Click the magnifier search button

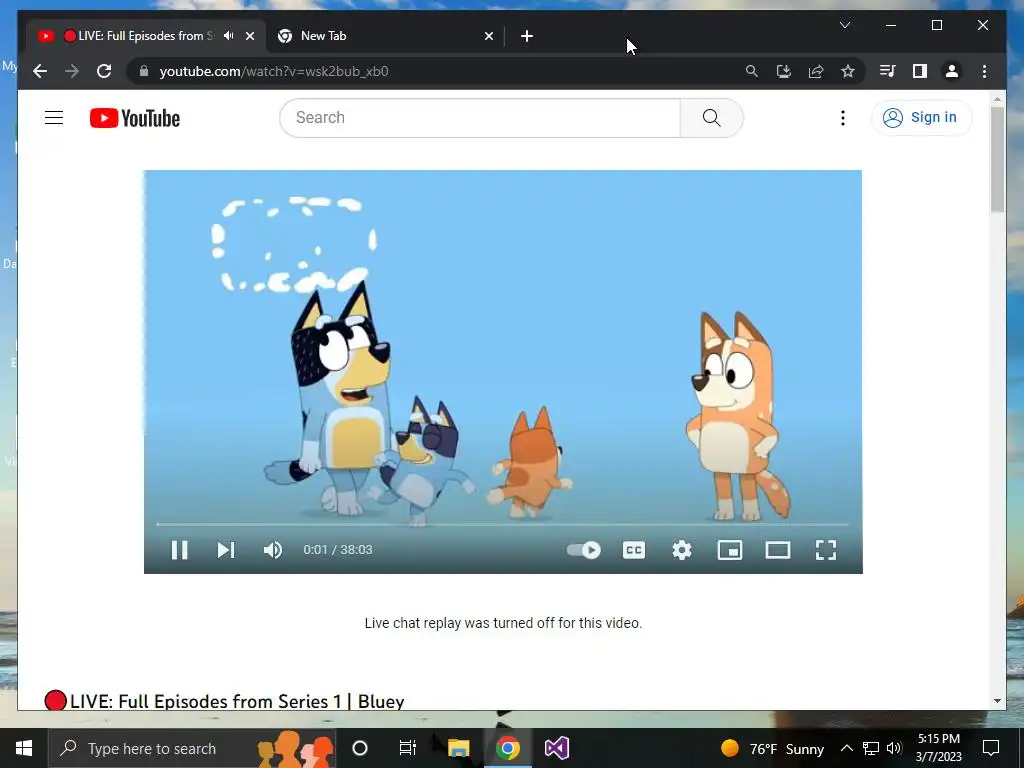(712, 118)
